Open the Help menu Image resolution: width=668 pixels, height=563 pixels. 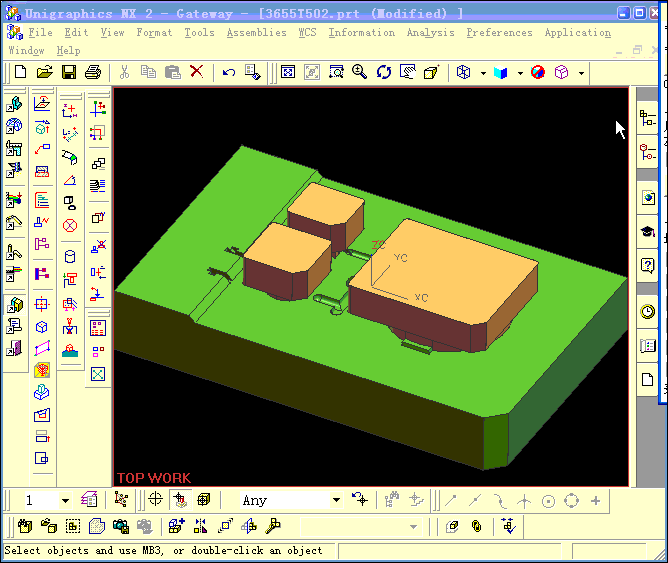(x=68, y=51)
